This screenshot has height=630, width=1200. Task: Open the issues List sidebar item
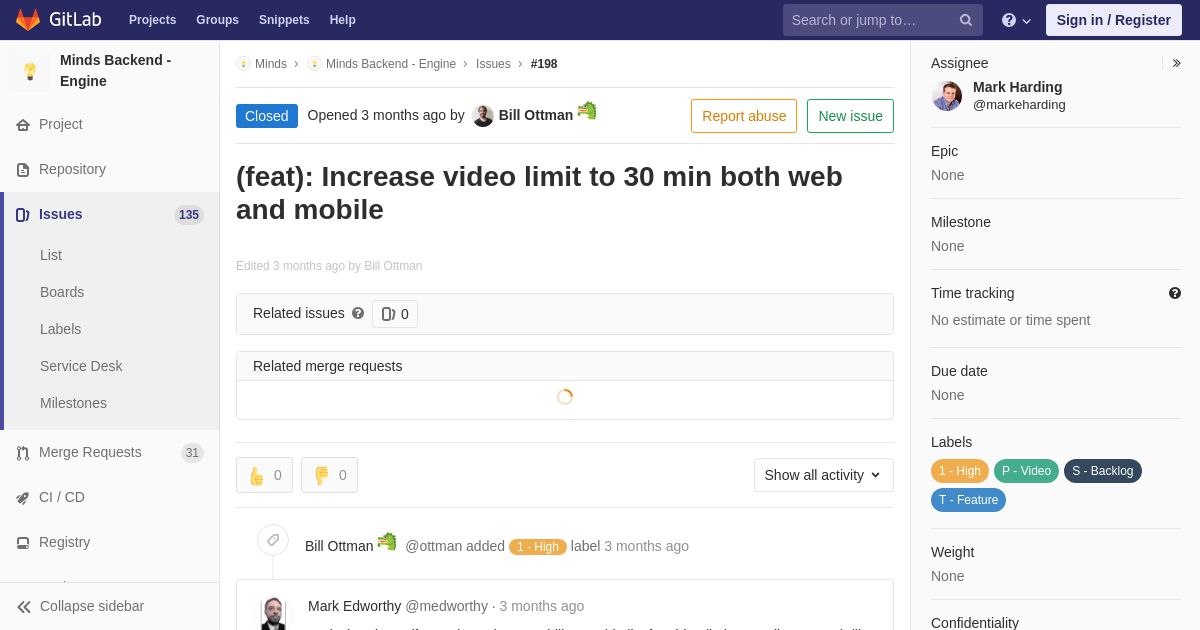pyautogui.click(x=51, y=255)
